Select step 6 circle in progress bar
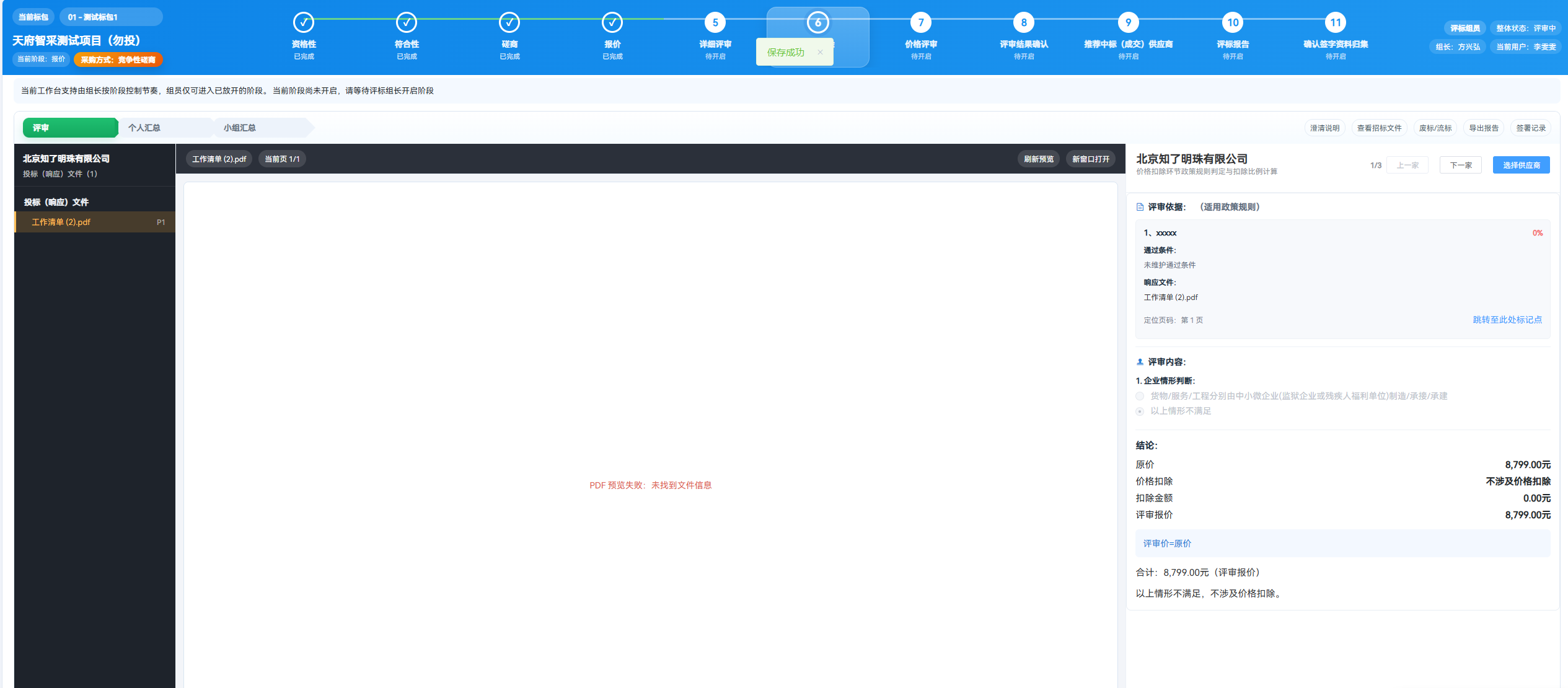 pos(818,23)
